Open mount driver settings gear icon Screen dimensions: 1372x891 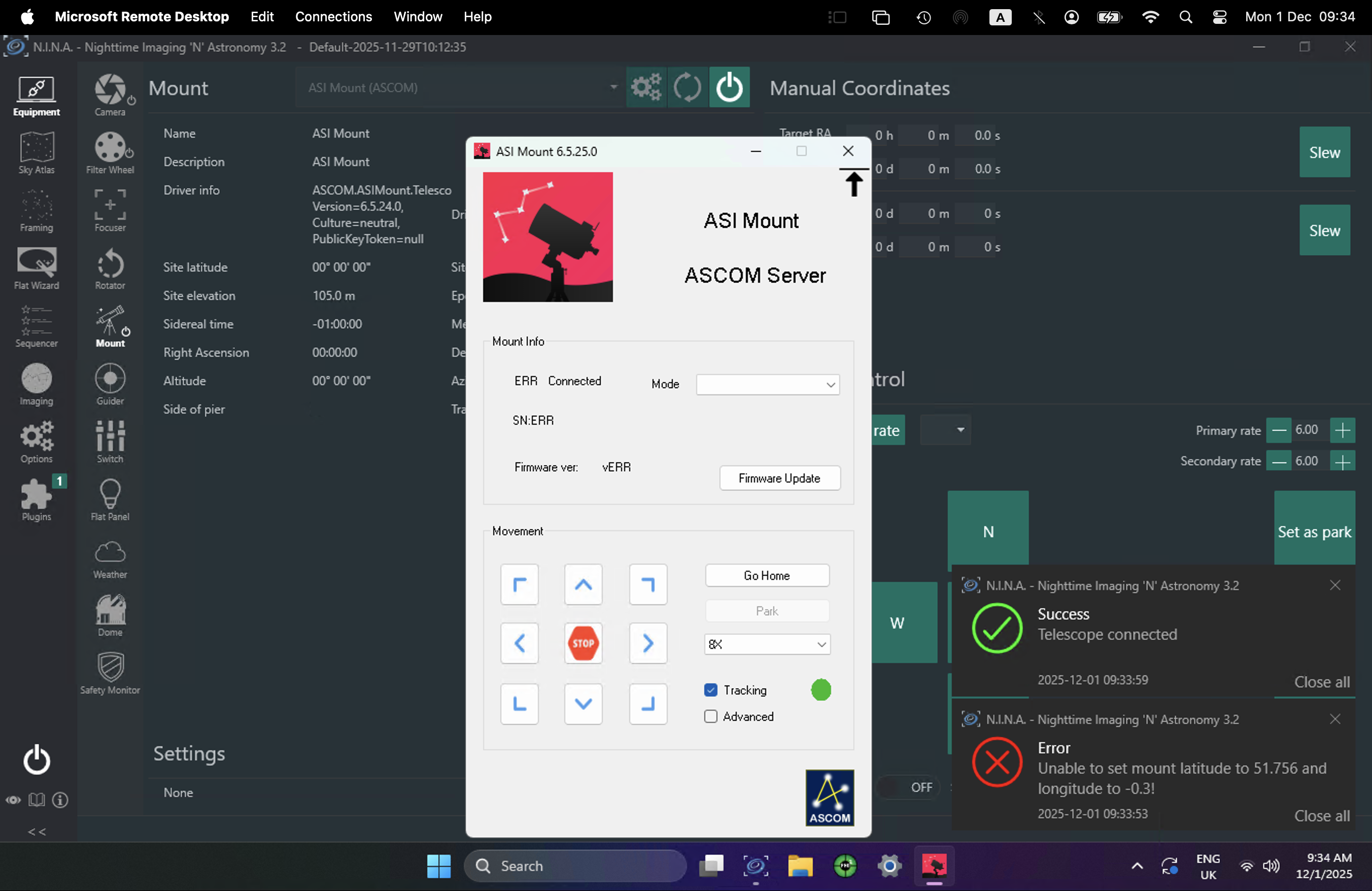645,88
